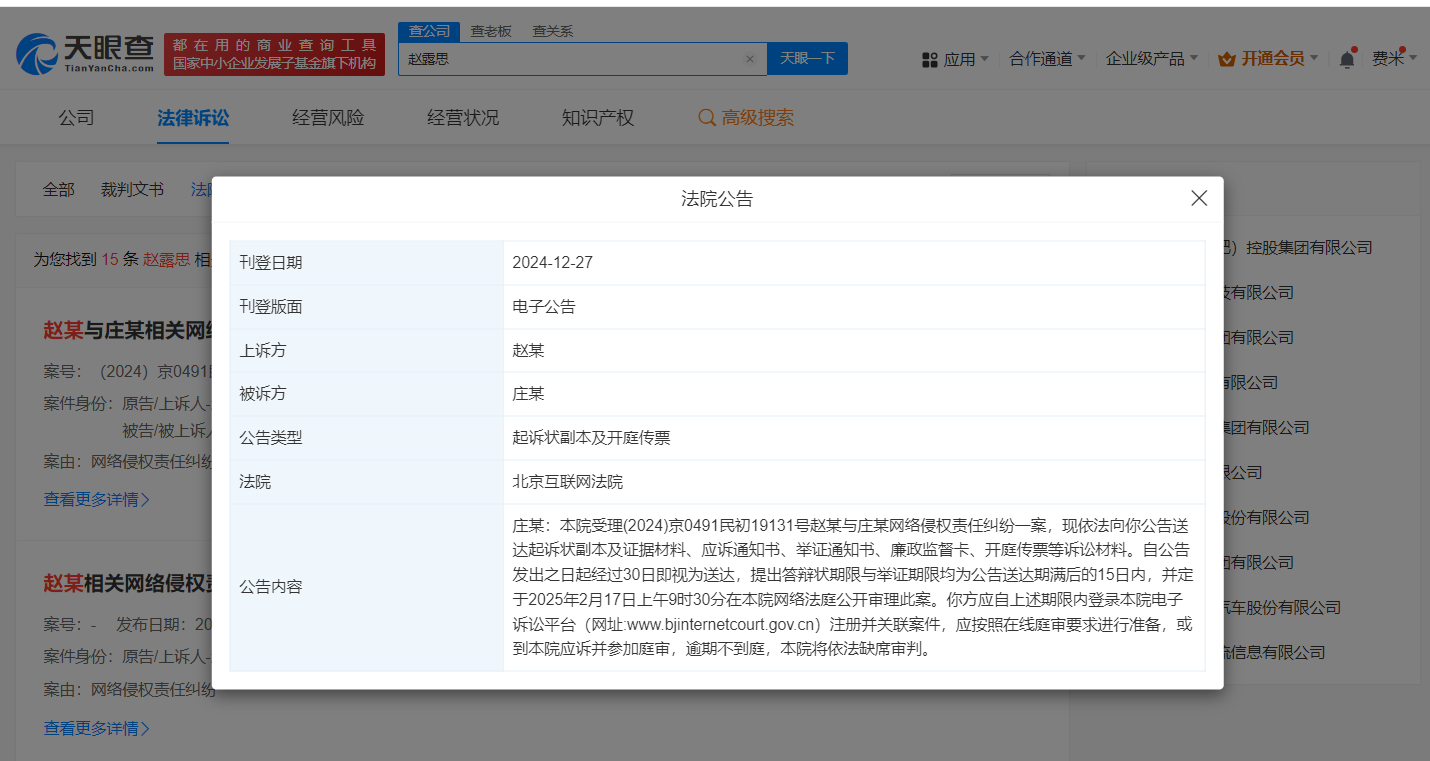Clear the search box text
Image resolution: width=1430 pixels, height=761 pixels.
(750, 59)
